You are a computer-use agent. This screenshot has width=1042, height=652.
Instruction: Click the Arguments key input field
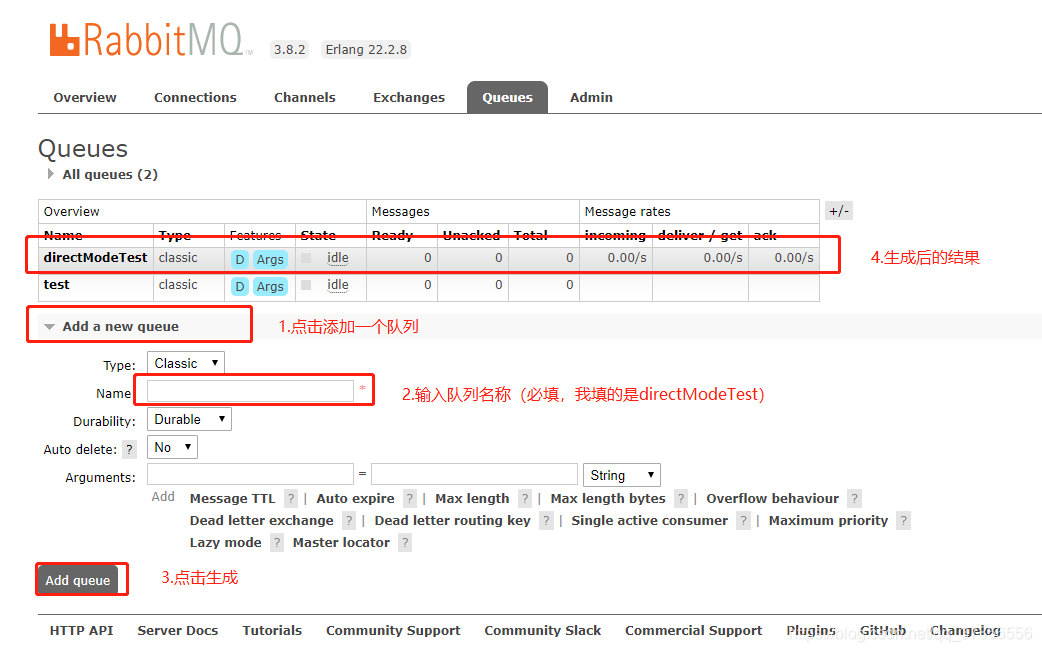[x=251, y=475]
